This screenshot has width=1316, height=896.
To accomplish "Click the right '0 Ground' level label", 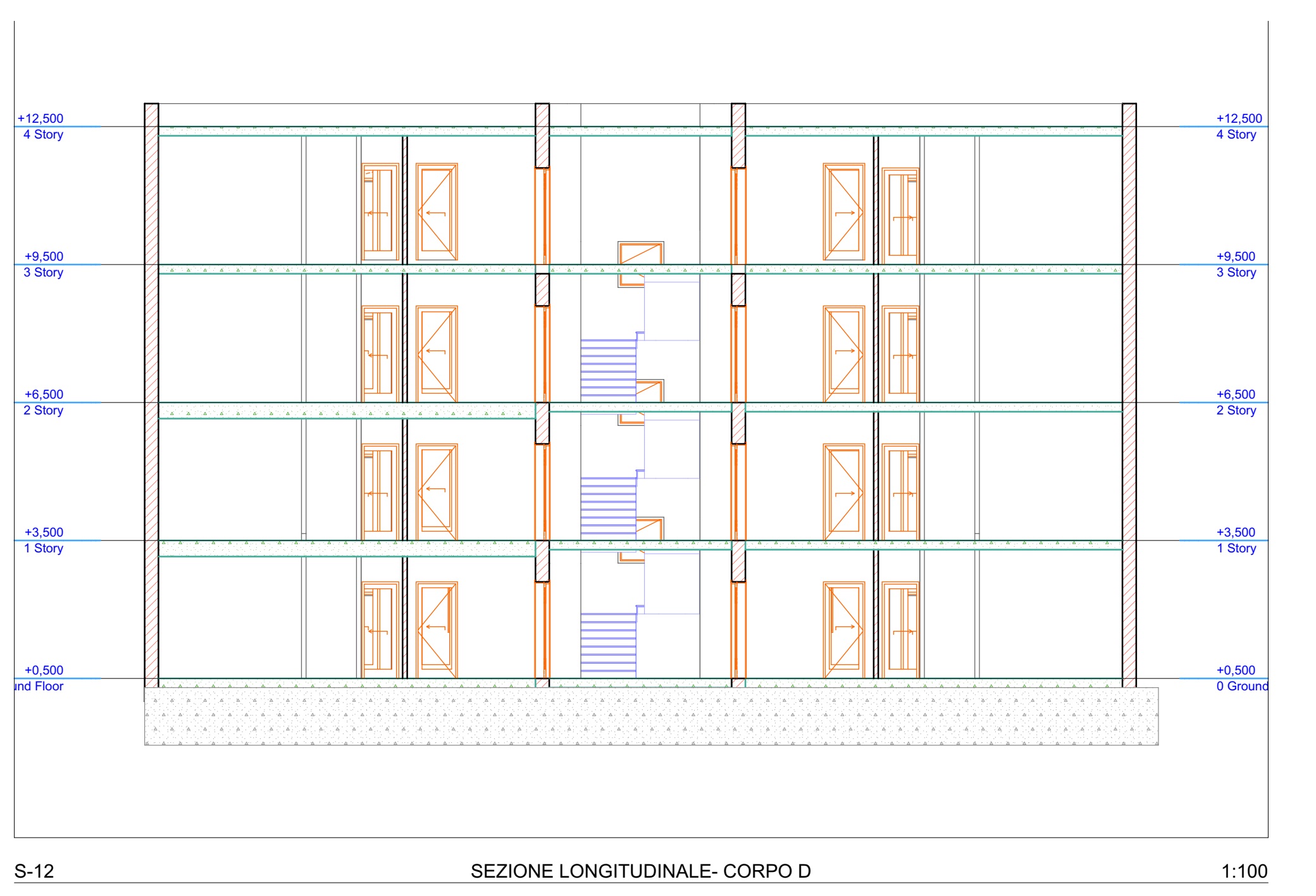I will pyautogui.click(x=1241, y=687).
